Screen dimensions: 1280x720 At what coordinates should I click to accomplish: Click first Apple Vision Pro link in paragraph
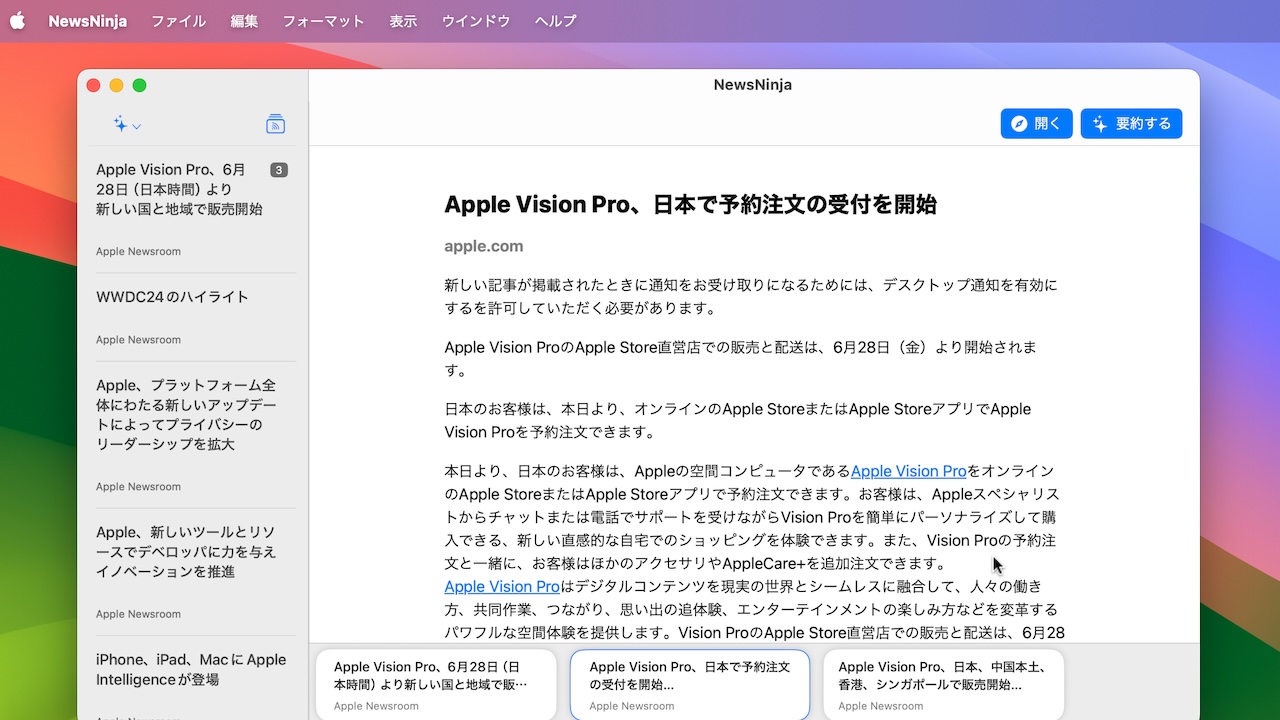[x=908, y=471]
